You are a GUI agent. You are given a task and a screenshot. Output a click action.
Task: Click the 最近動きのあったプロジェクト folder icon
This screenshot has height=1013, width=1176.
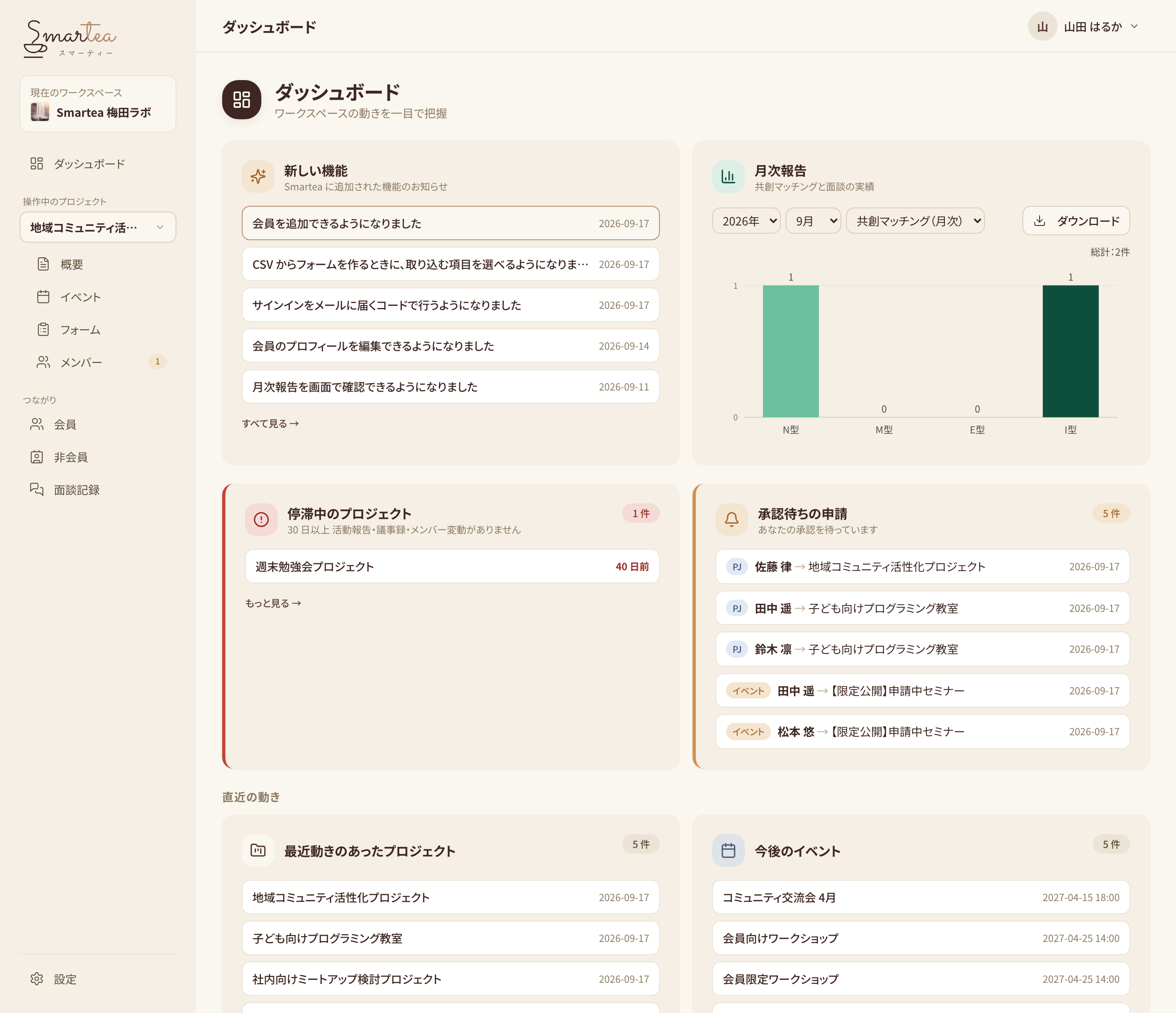tap(258, 850)
